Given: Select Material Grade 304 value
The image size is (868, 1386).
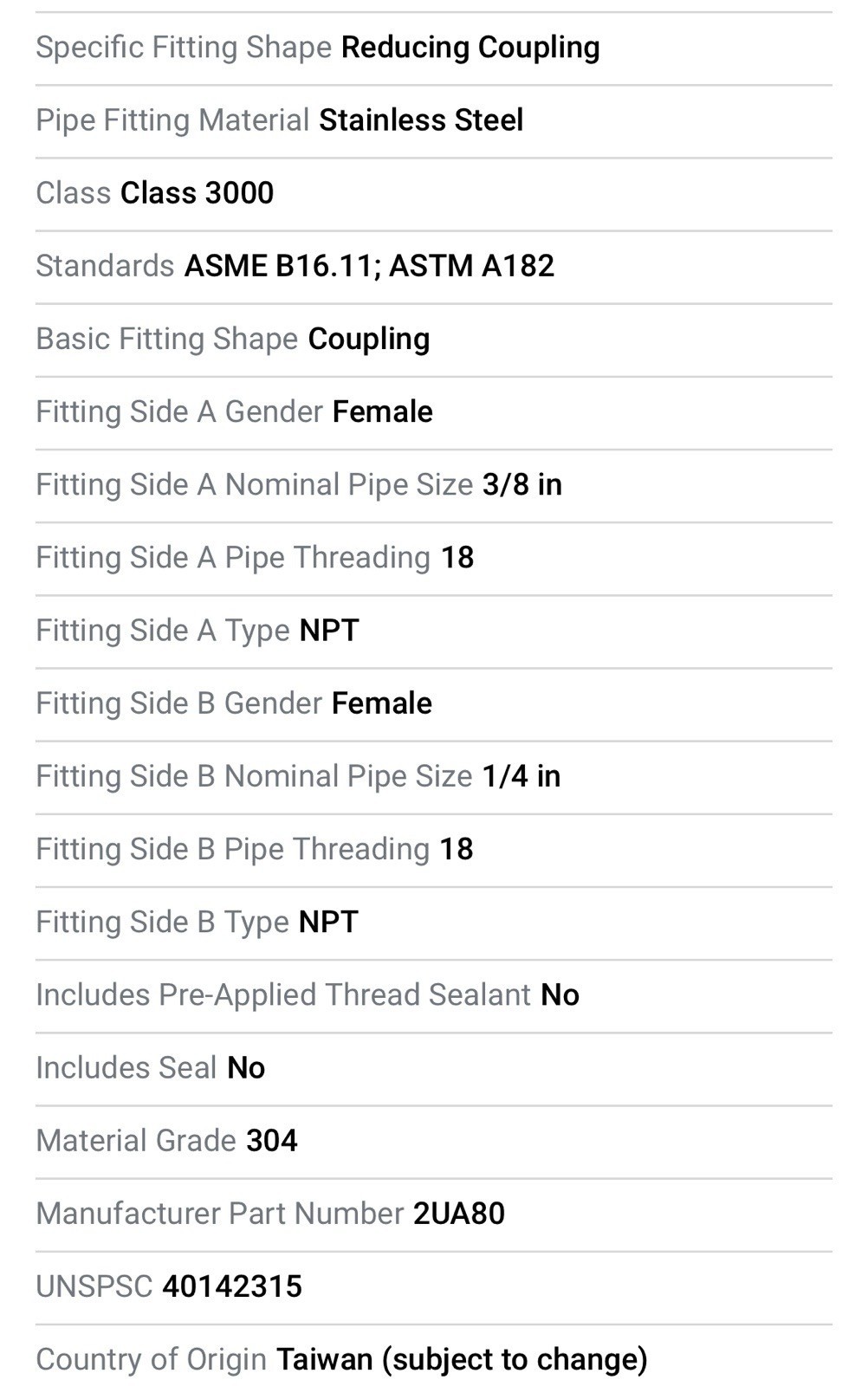Looking at the screenshot, I should (x=272, y=1141).
